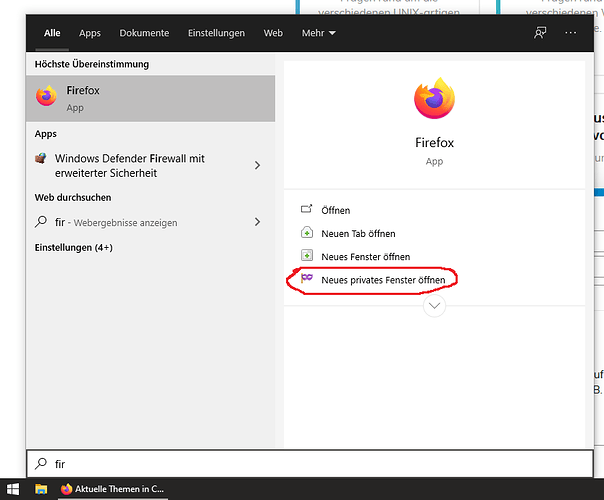Click the search box containing fir
The height and width of the screenshot is (500, 604).
click(310, 464)
